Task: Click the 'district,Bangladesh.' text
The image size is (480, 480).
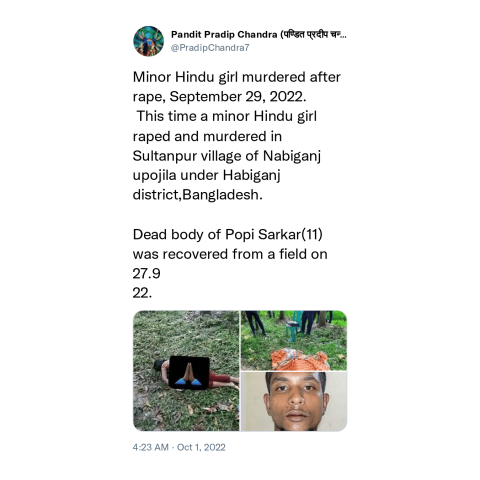Action: (x=198, y=195)
